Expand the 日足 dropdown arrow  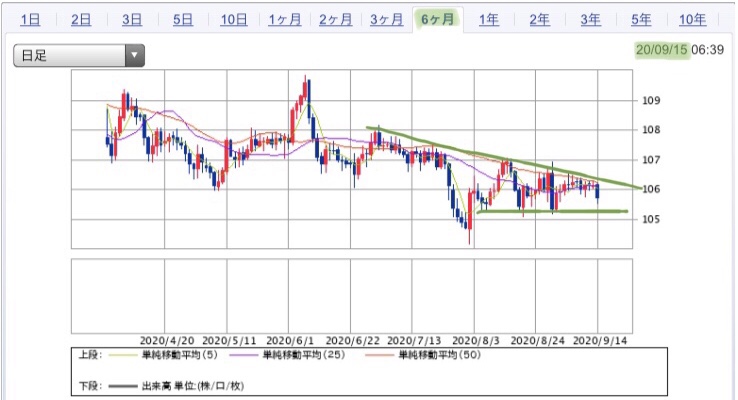(135, 56)
